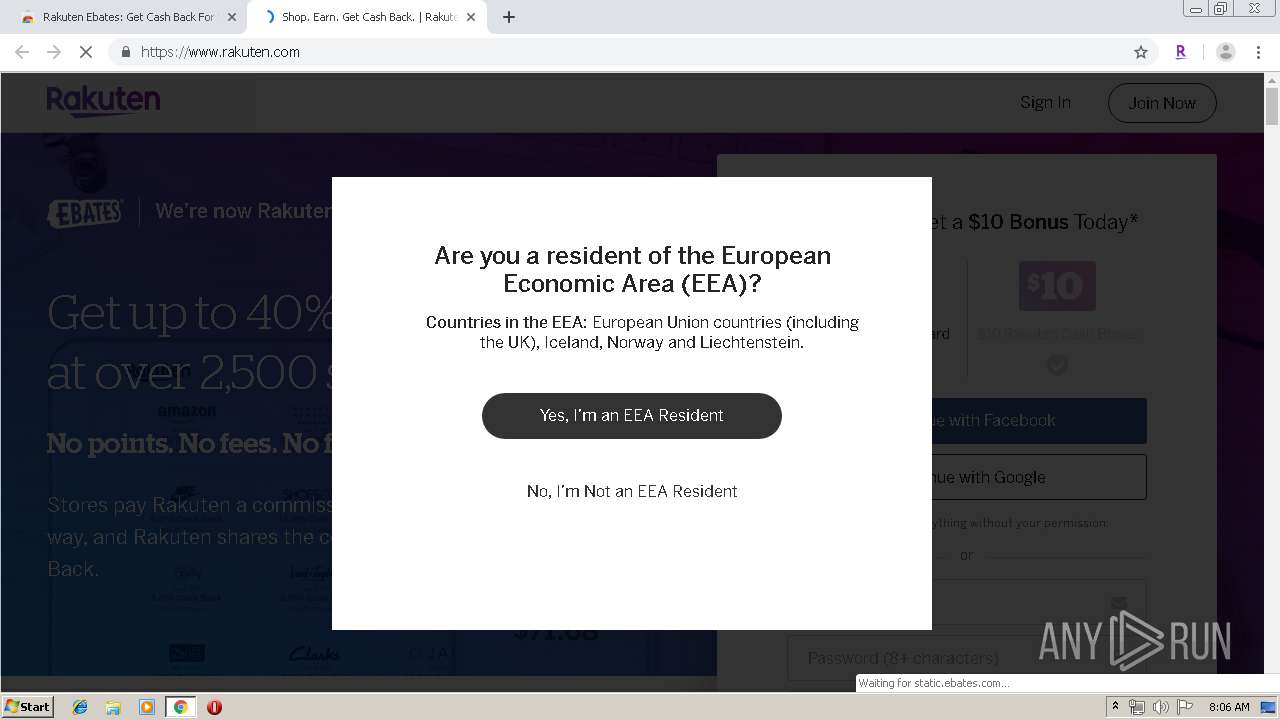Click the Show desktop tray button
Image resolution: width=1280 pixels, height=720 pixels.
1270,707
